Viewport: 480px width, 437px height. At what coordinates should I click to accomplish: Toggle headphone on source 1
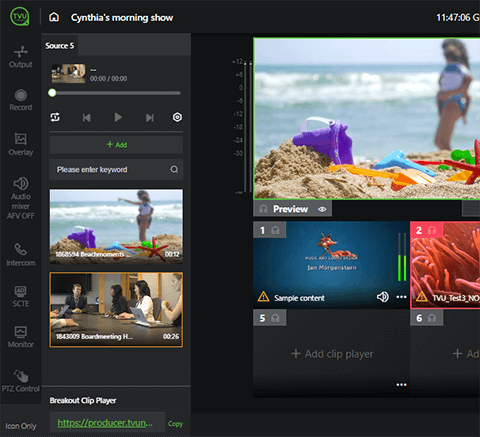[x=275, y=230]
